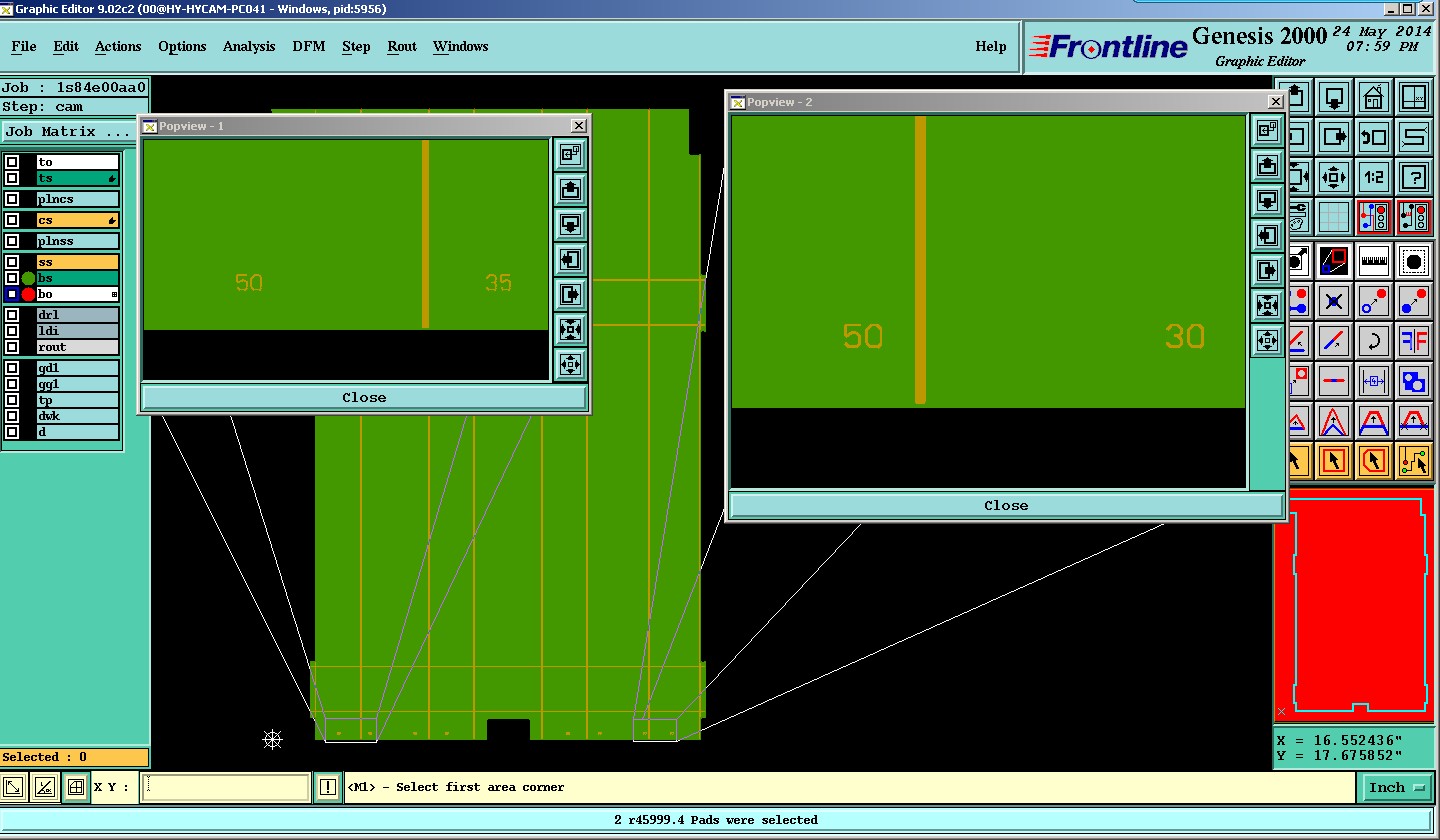The width and height of the screenshot is (1440, 840).
Task: Click the pan right icon in main toolbar
Action: pos(1333,137)
